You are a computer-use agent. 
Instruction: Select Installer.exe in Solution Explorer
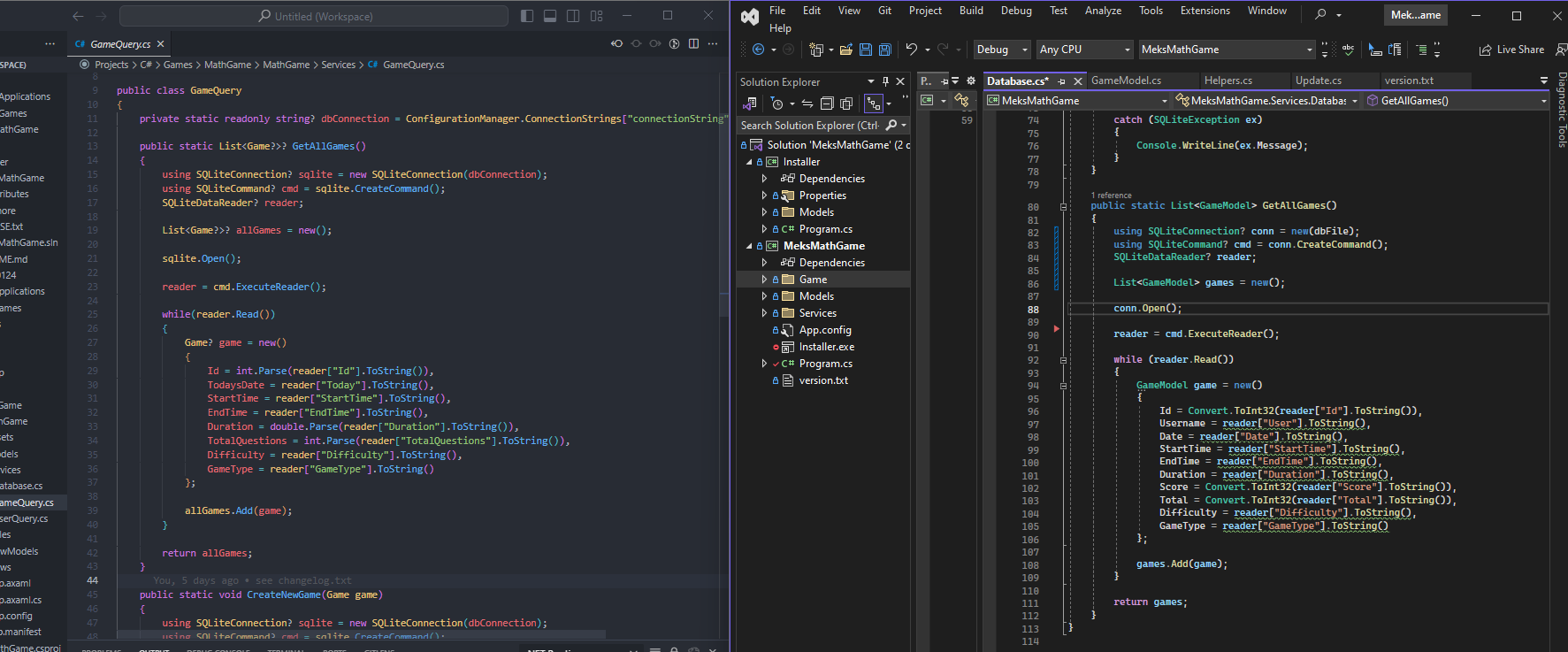[x=826, y=347]
